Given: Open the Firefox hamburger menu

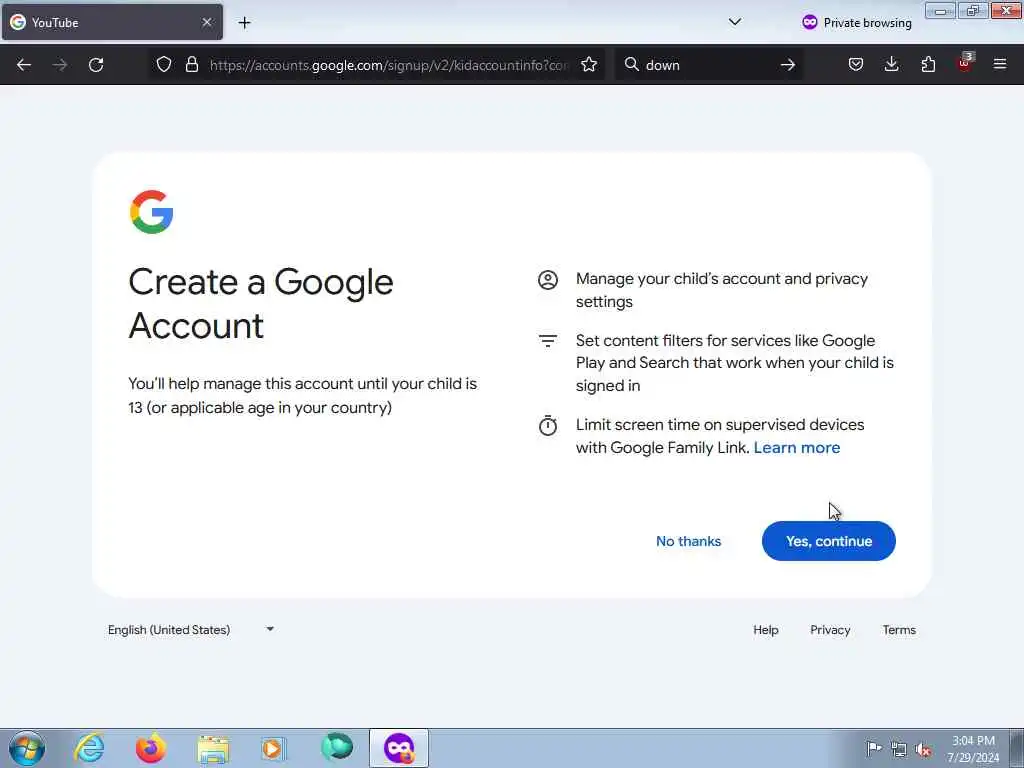Looking at the screenshot, I should click(1000, 65).
